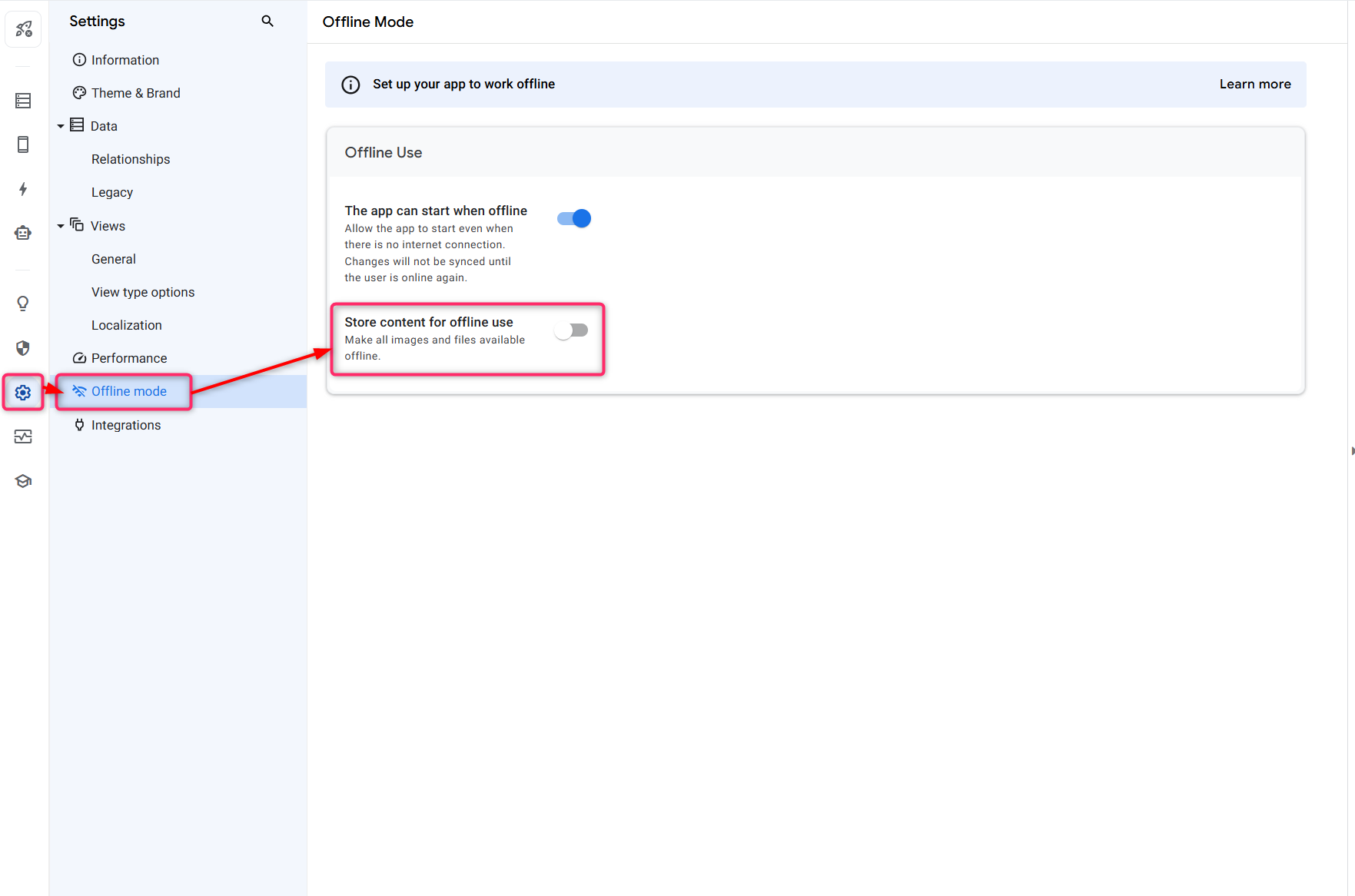Click the Data label in settings tree
Image resolution: width=1355 pixels, height=896 pixels.
pyautogui.click(x=104, y=126)
